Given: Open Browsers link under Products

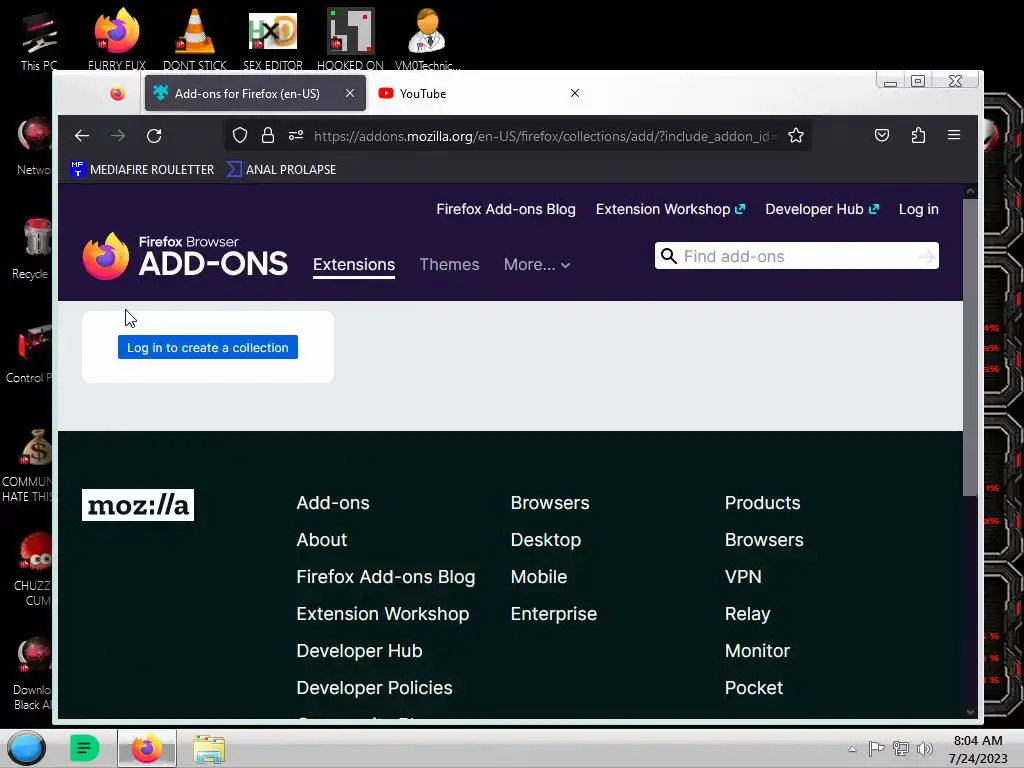Looking at the screenshot, I should tap(764, 540).
